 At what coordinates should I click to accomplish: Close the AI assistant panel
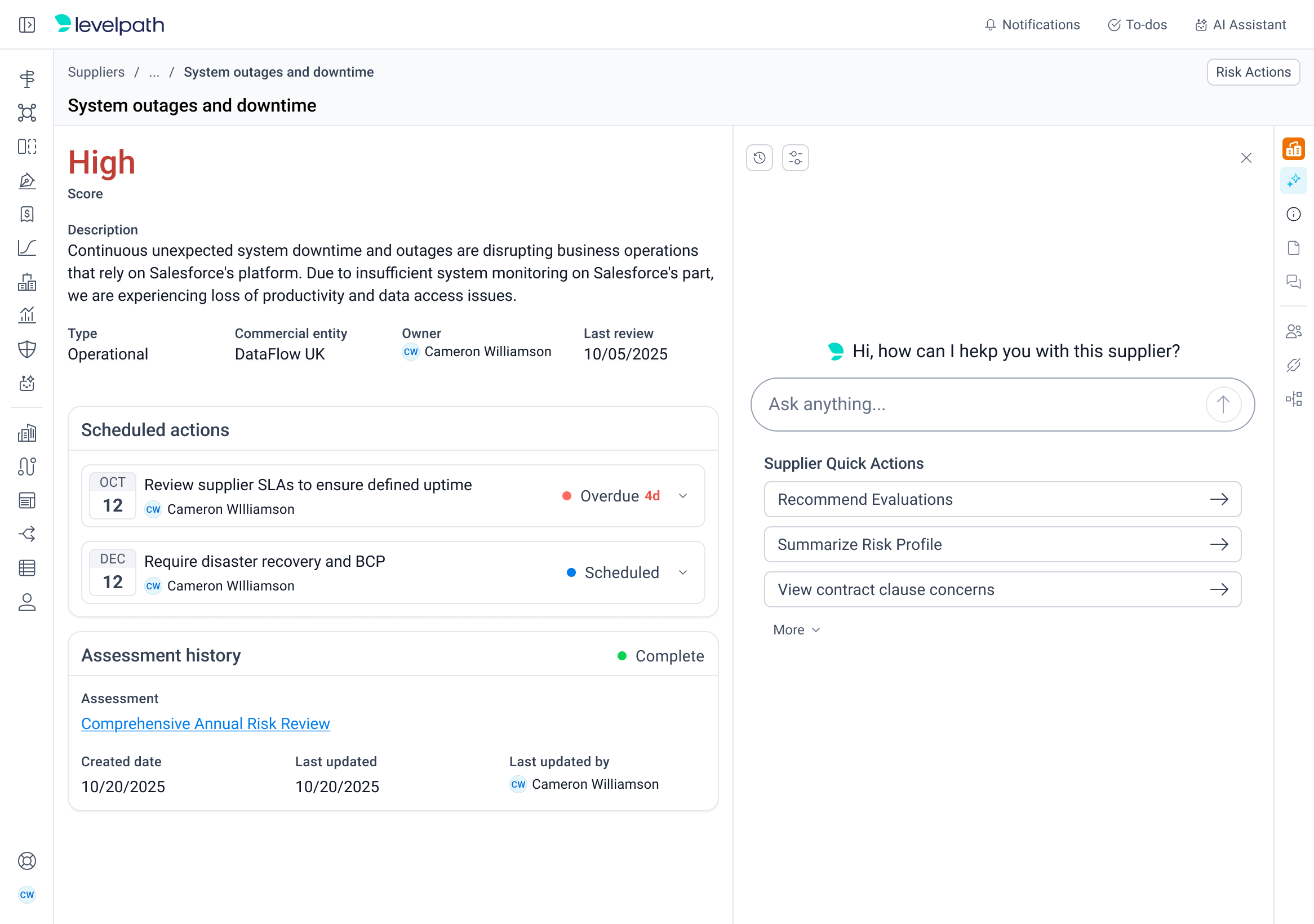click(1246, 158)
